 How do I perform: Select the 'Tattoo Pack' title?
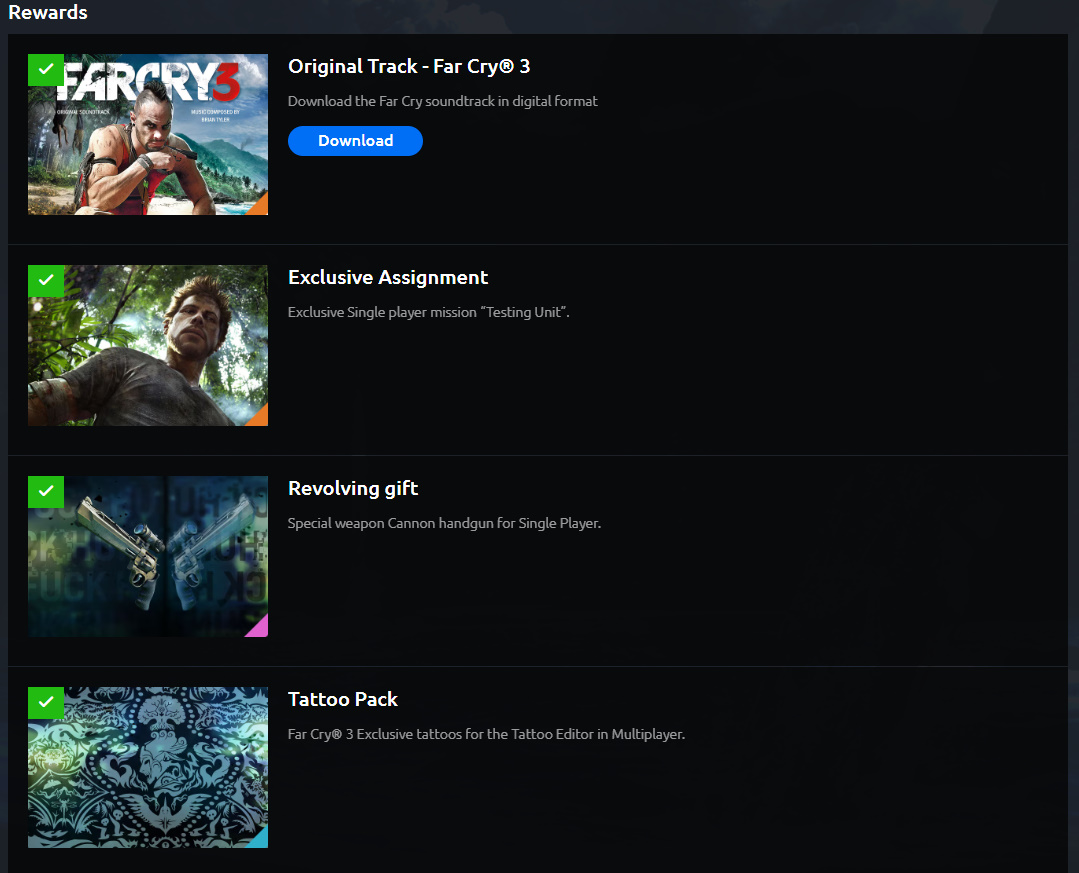(343, 699)
